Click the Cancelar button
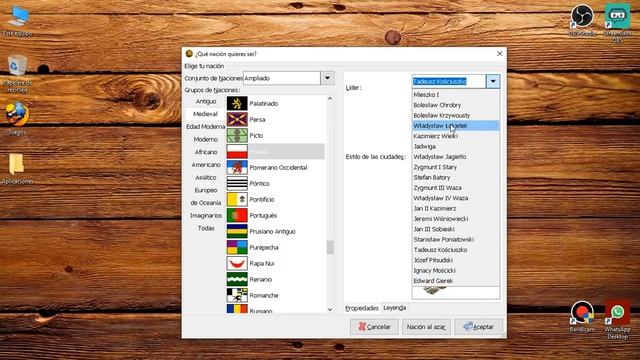This screenshot has height=360, width=640. 374,327
